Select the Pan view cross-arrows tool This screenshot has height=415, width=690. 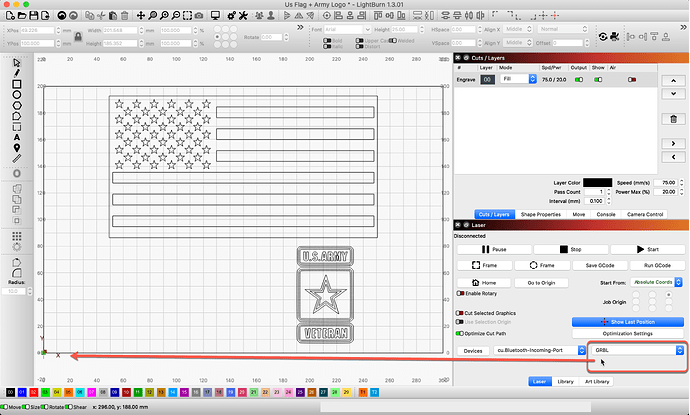[140, 15]
